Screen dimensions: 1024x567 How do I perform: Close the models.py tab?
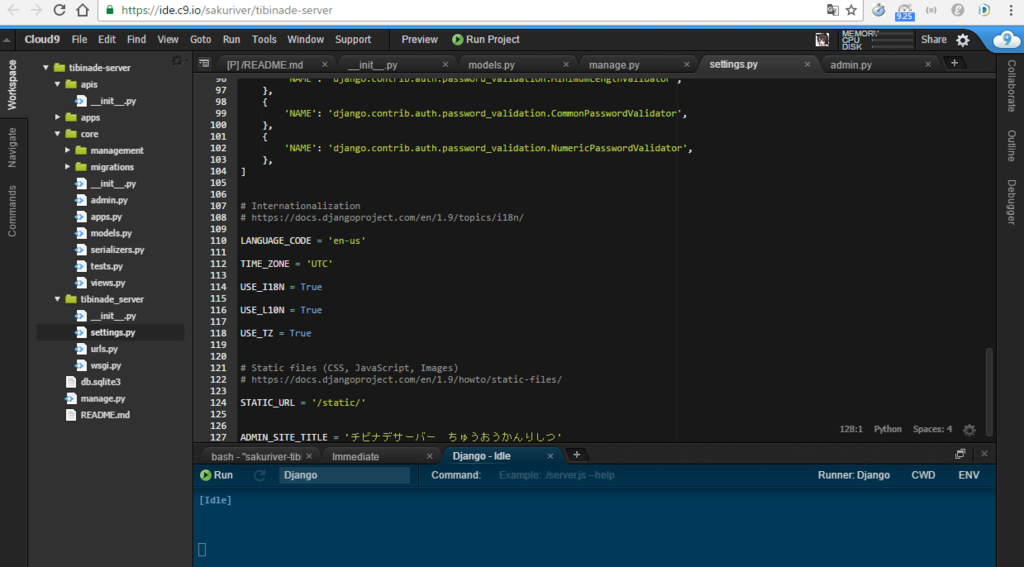point(566,64)
